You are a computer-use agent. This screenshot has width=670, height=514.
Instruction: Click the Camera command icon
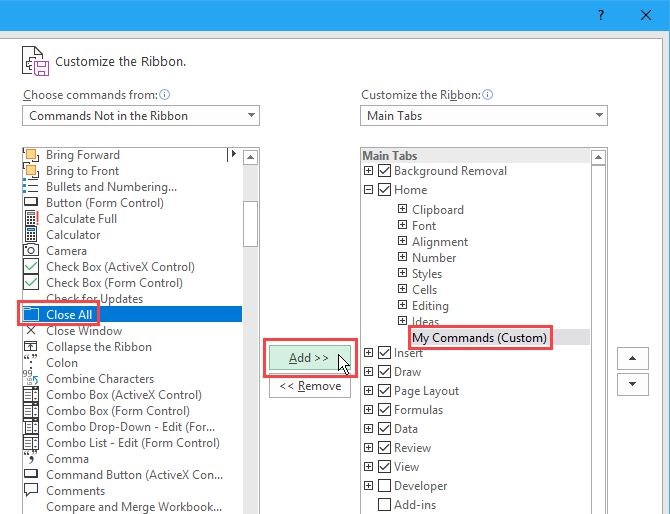tap(29, 251)
